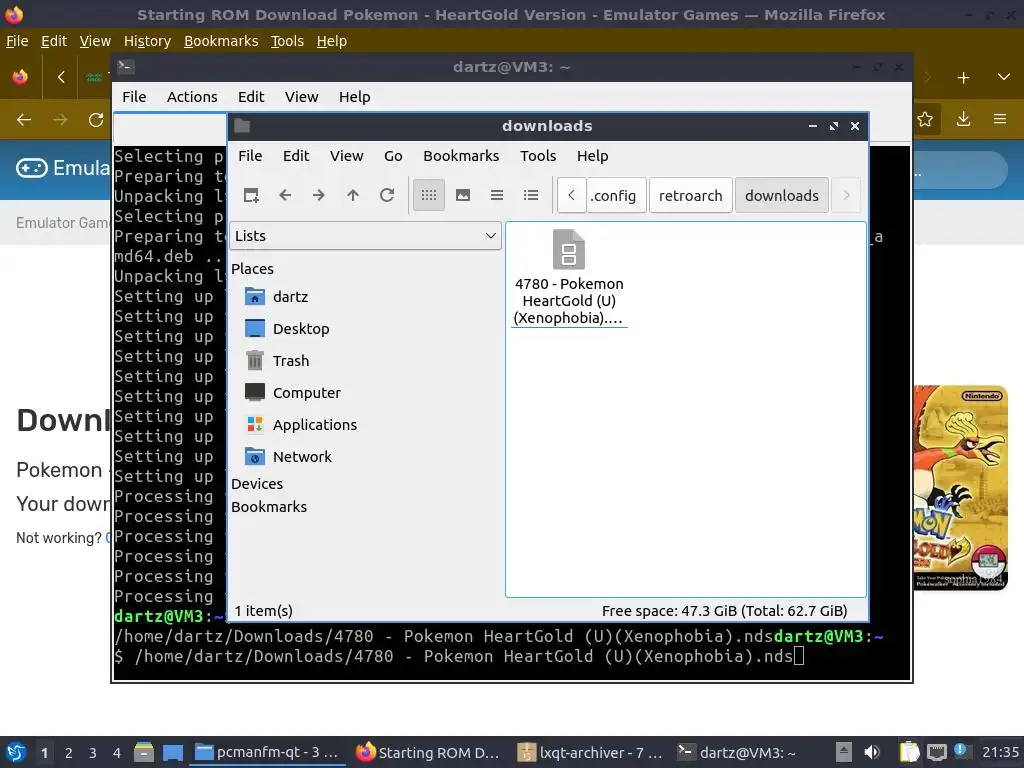
Task: Open a new Firefox tab
Action: pyautogui.click(x=963, y=78)
